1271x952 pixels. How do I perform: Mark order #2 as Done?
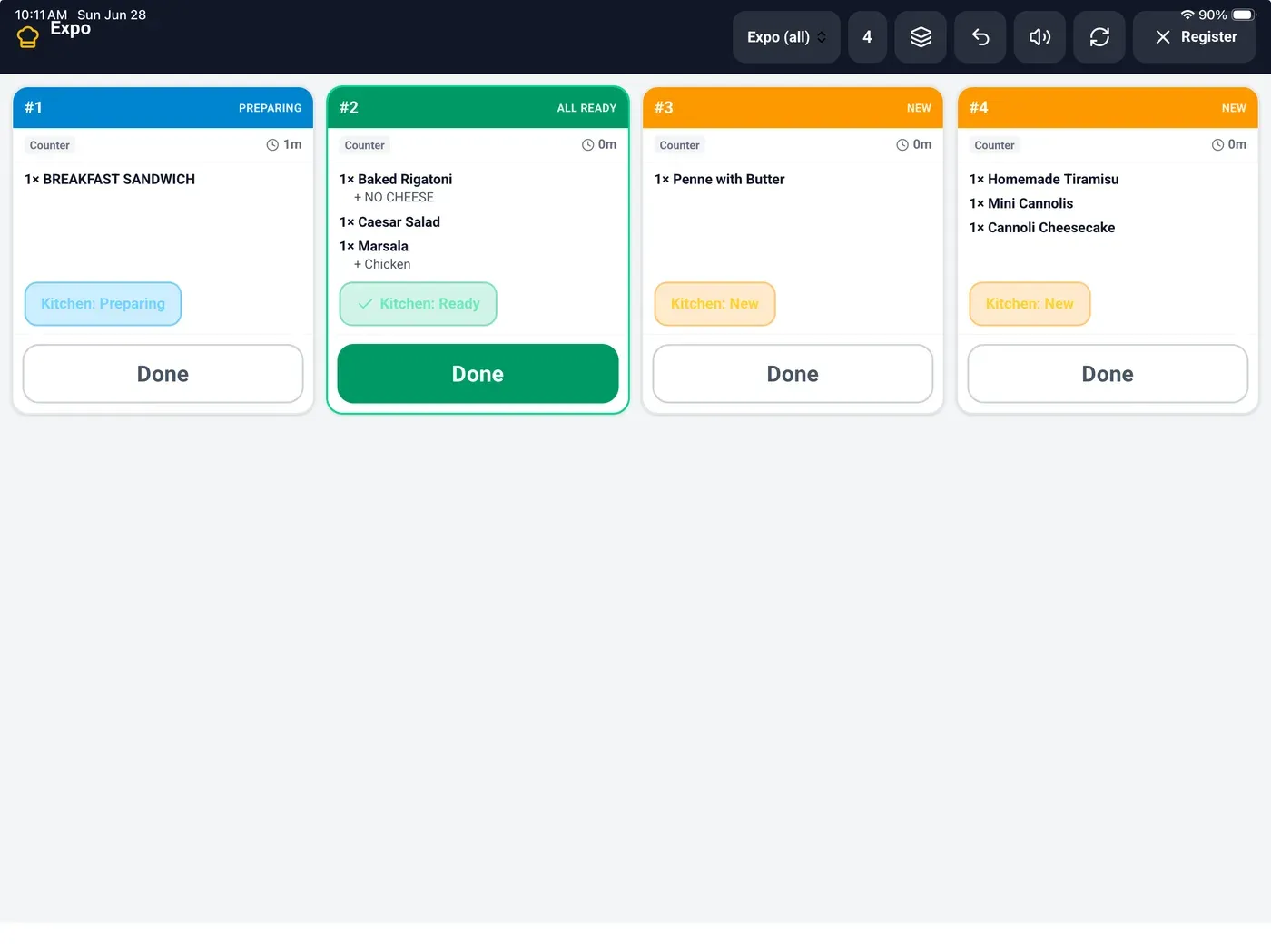(478, 374)
